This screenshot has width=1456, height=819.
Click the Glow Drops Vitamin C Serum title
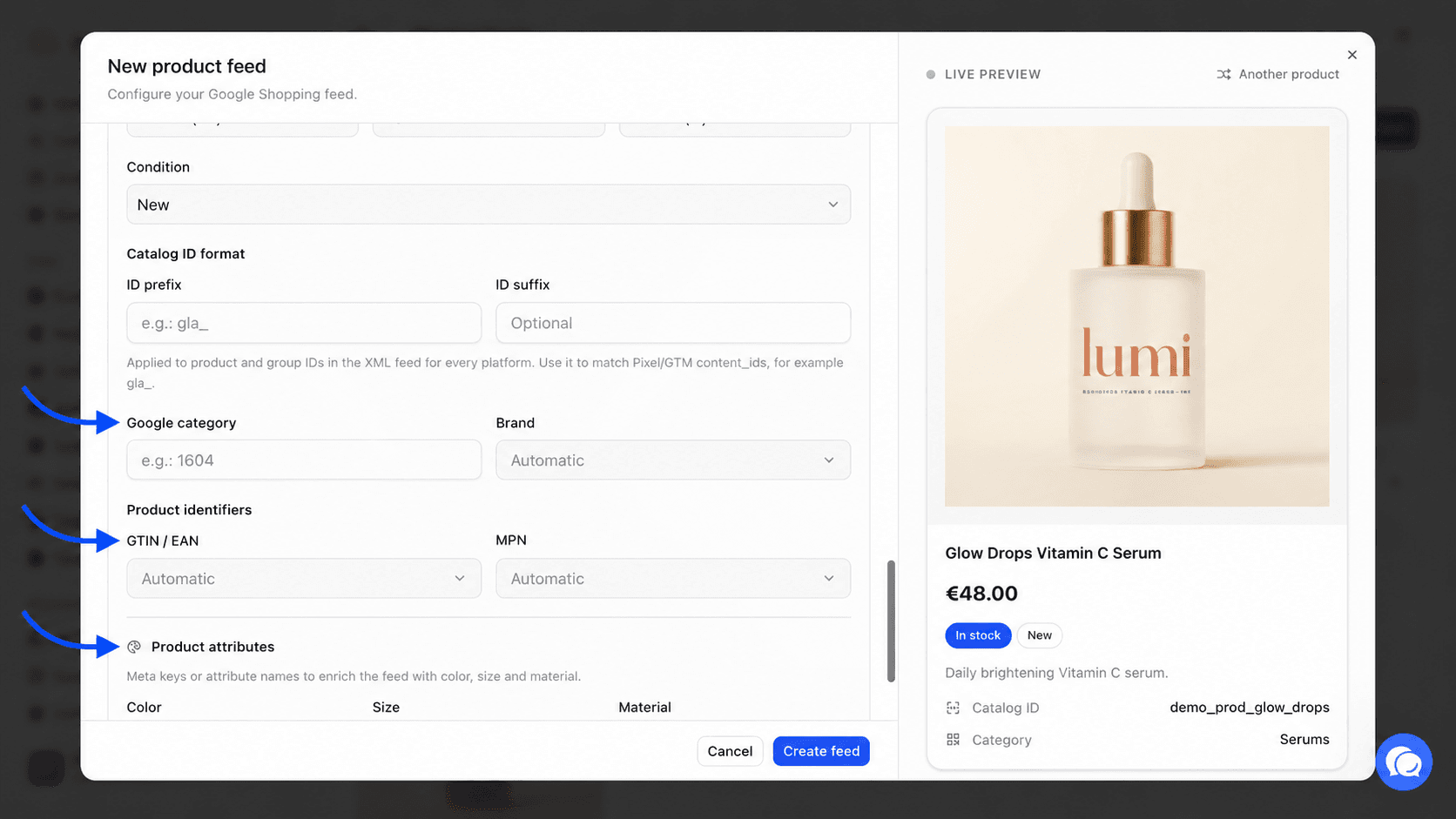1053,554
